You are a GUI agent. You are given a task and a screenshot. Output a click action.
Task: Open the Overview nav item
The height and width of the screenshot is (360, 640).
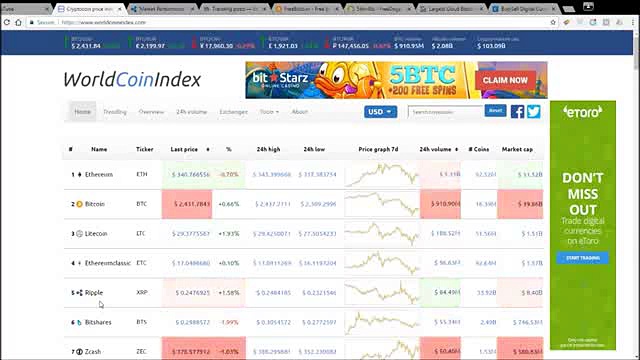tap(151, 111)
